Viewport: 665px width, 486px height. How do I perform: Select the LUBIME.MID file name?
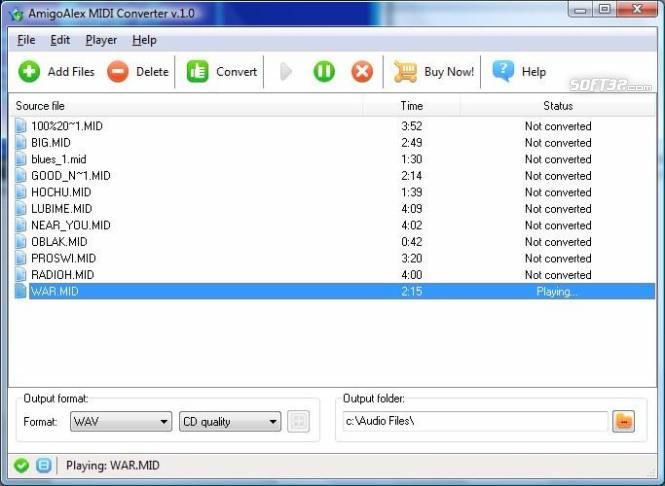tap(61, 209)
